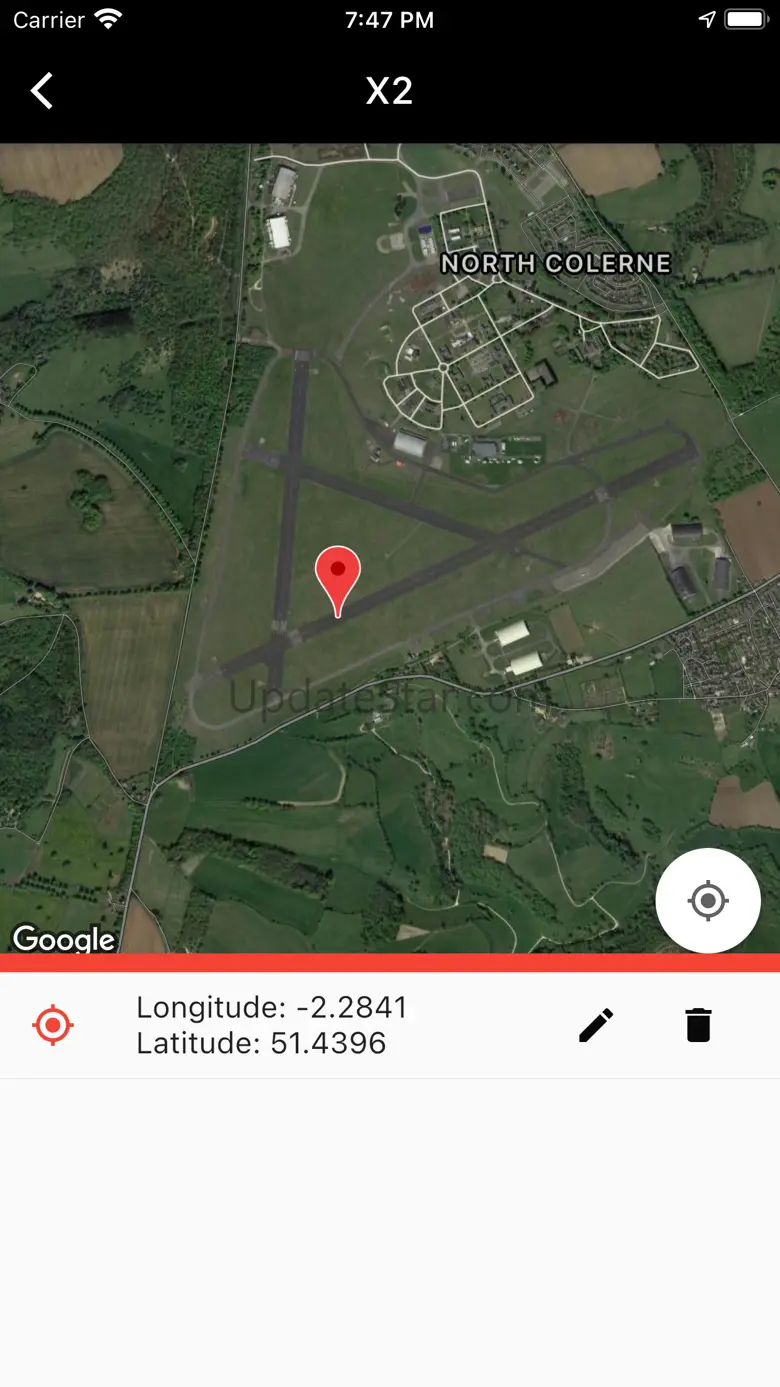Center map with my-location round button

tap(708, 901)
